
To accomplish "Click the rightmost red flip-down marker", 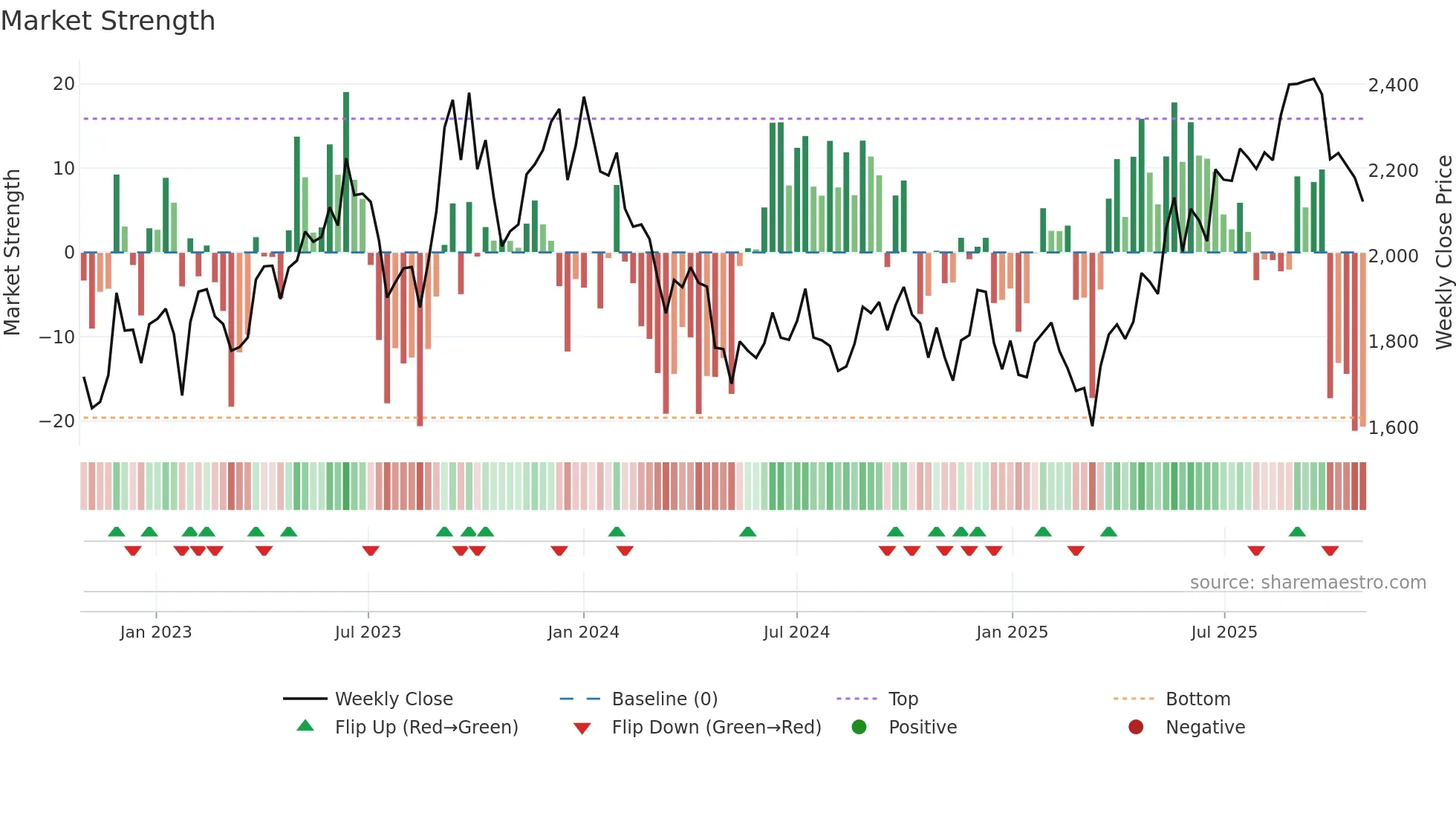I will (x=1330, y=551).
